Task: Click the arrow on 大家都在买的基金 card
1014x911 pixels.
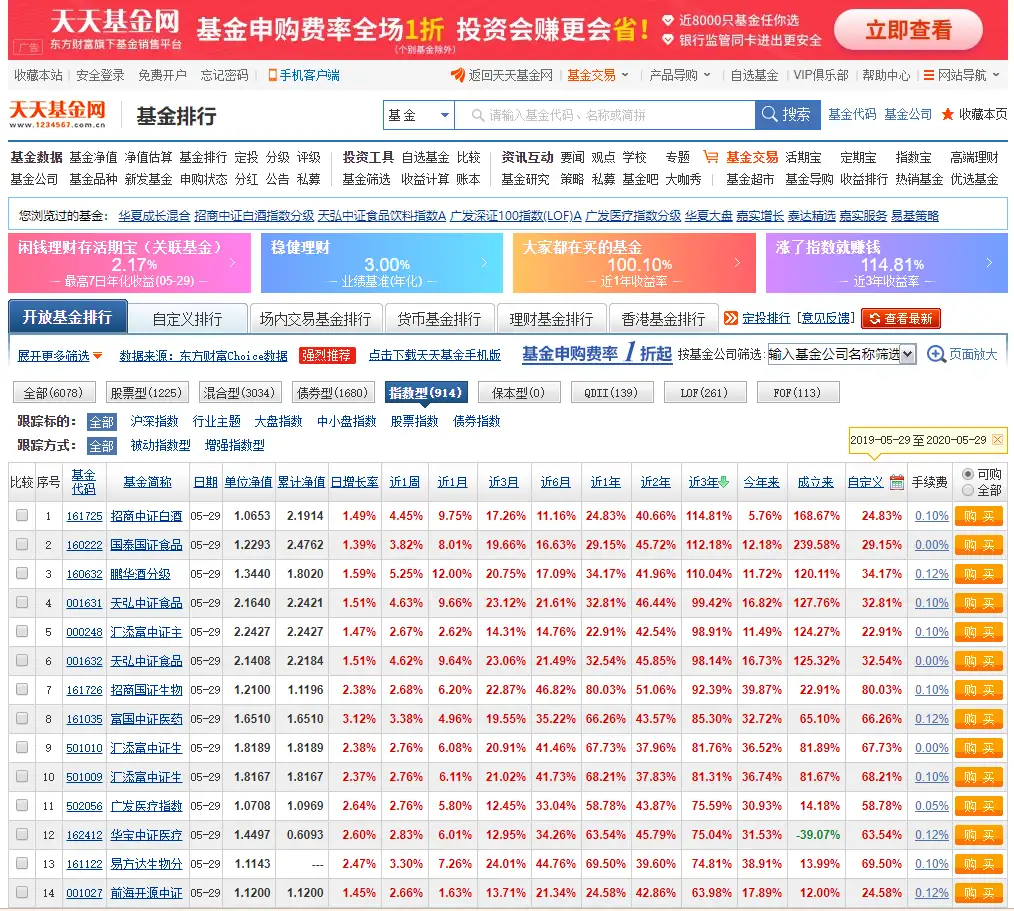Action: tap(737, 263)
